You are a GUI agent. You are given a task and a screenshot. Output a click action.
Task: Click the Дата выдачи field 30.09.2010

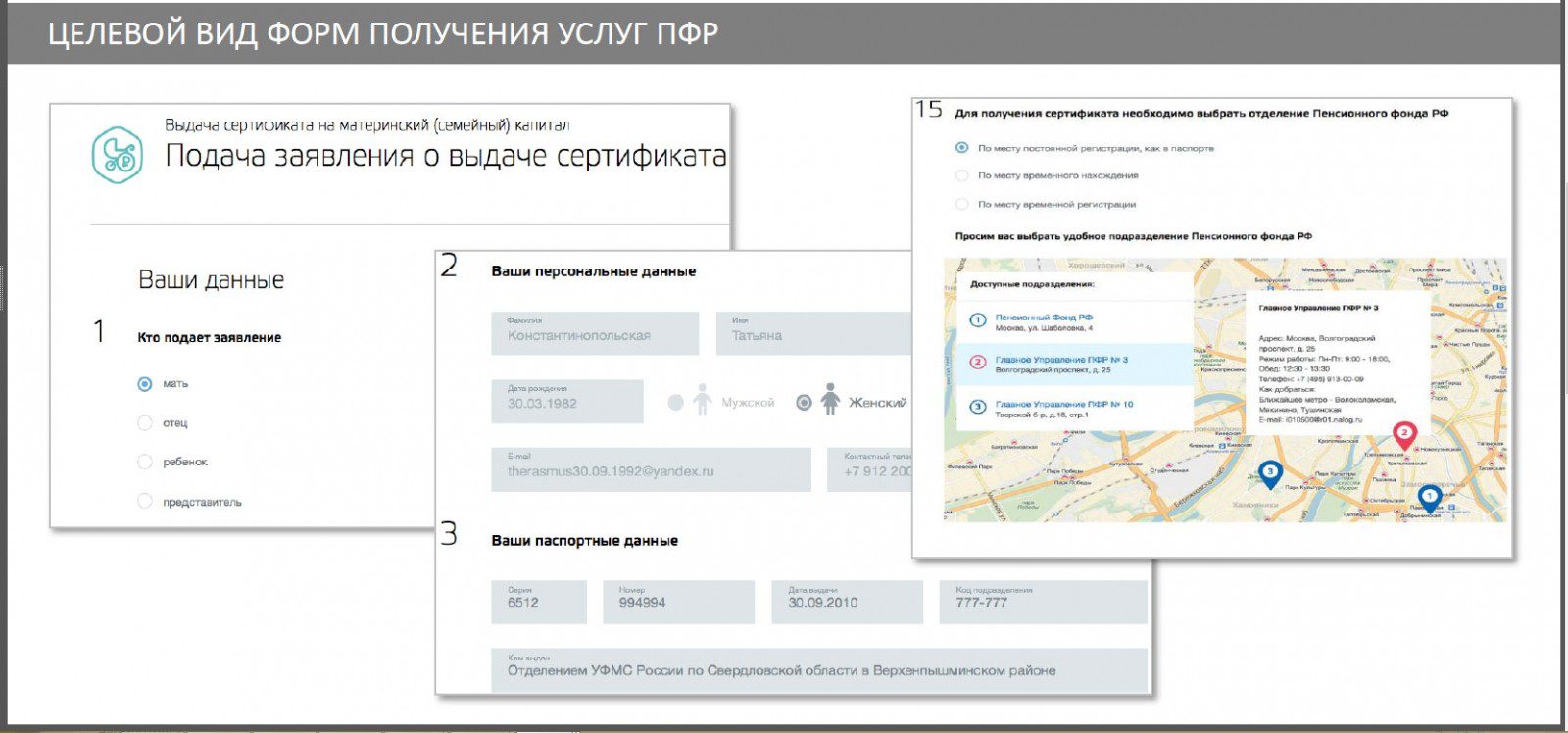pyautogui.click(x=847, y=602)
